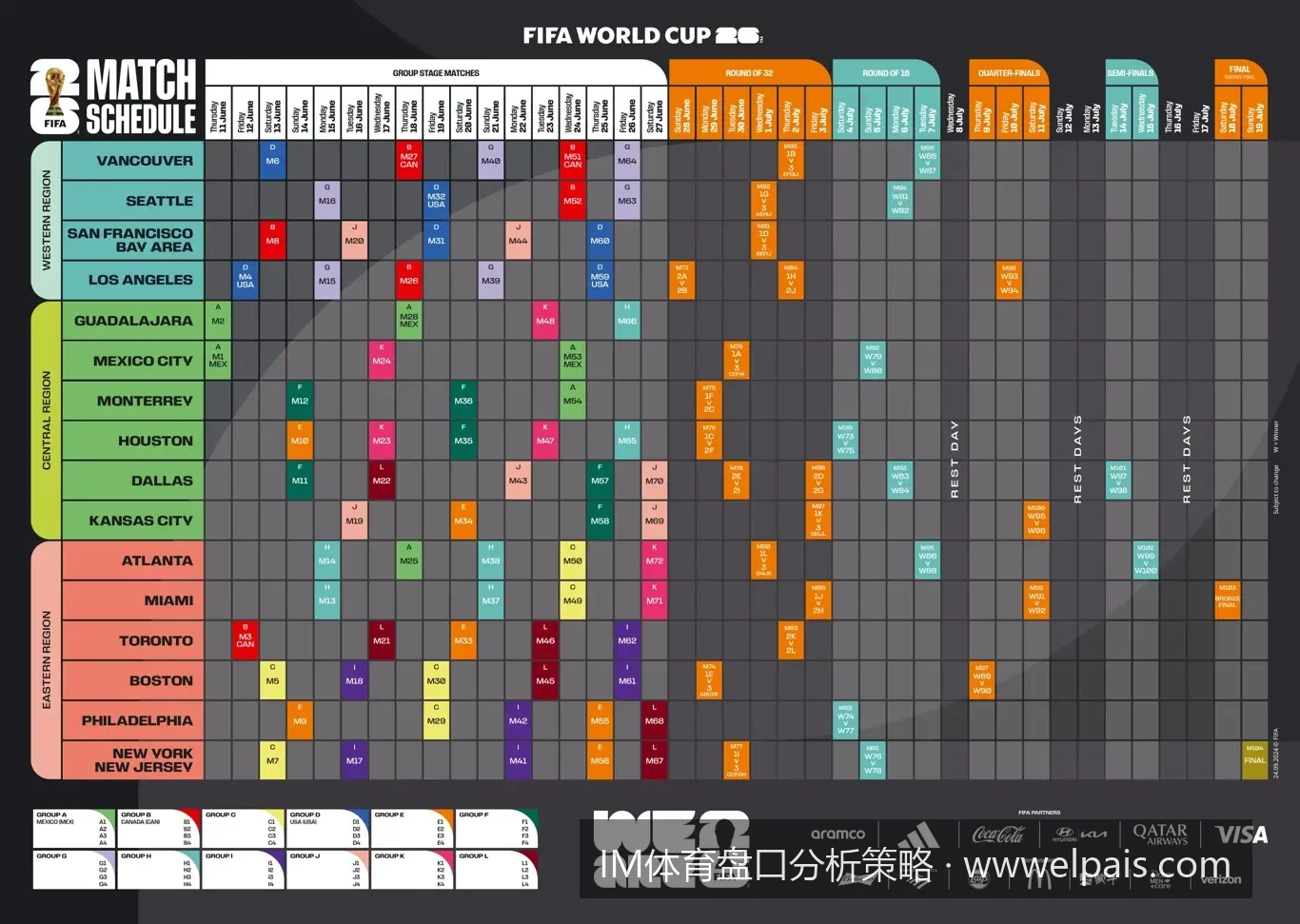Image resolution: width=1300 pixels, height=924 pixels.
Task: Click the Central Region label
Action: pyautogui.click(x=46, y=421)
